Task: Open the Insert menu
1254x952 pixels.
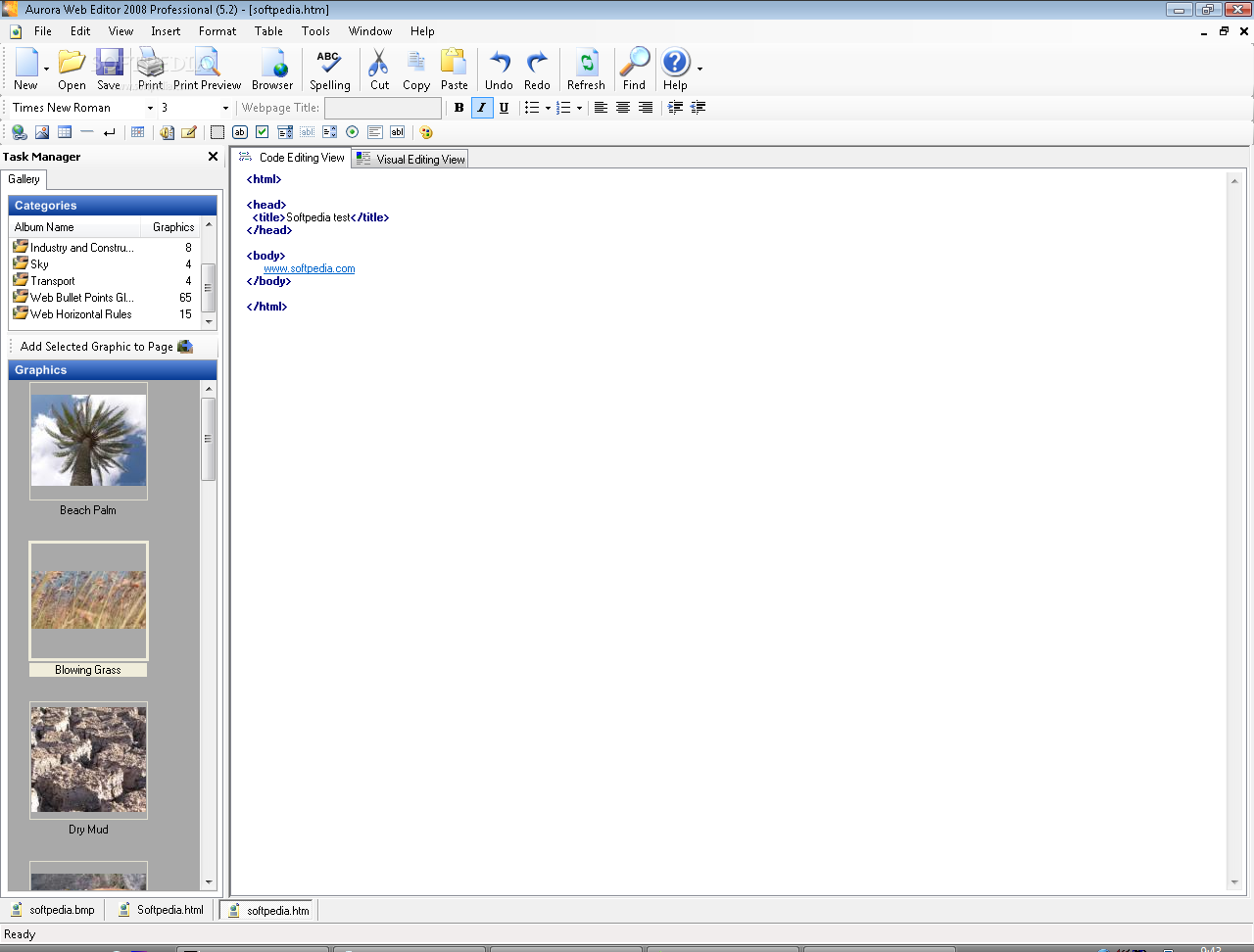Action: coord(166,31)
